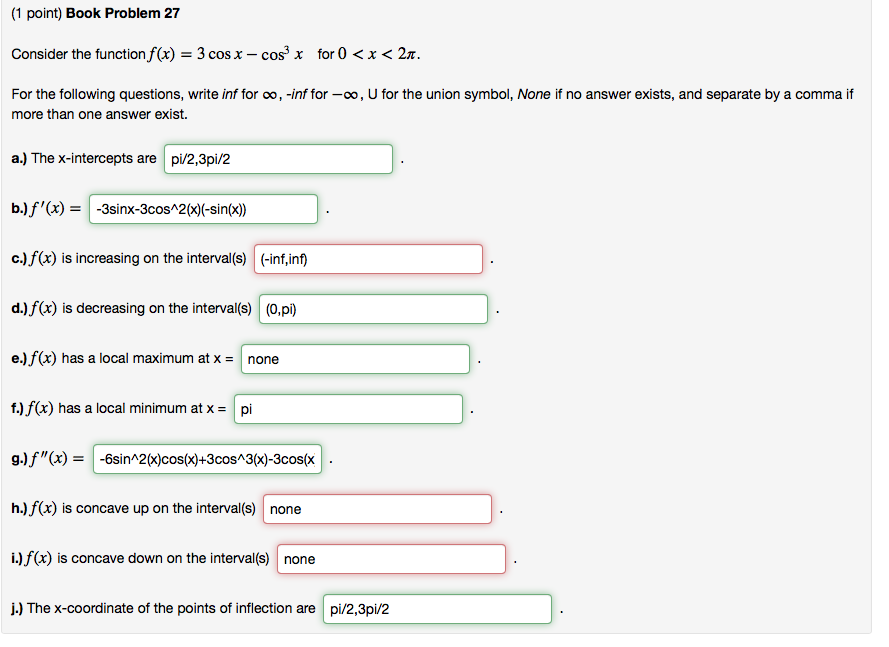Click the local minimum field containing pi
Image resolution: width=889 pixels, height=647 pixels.
pyautogui.click(x=347, y=408)
